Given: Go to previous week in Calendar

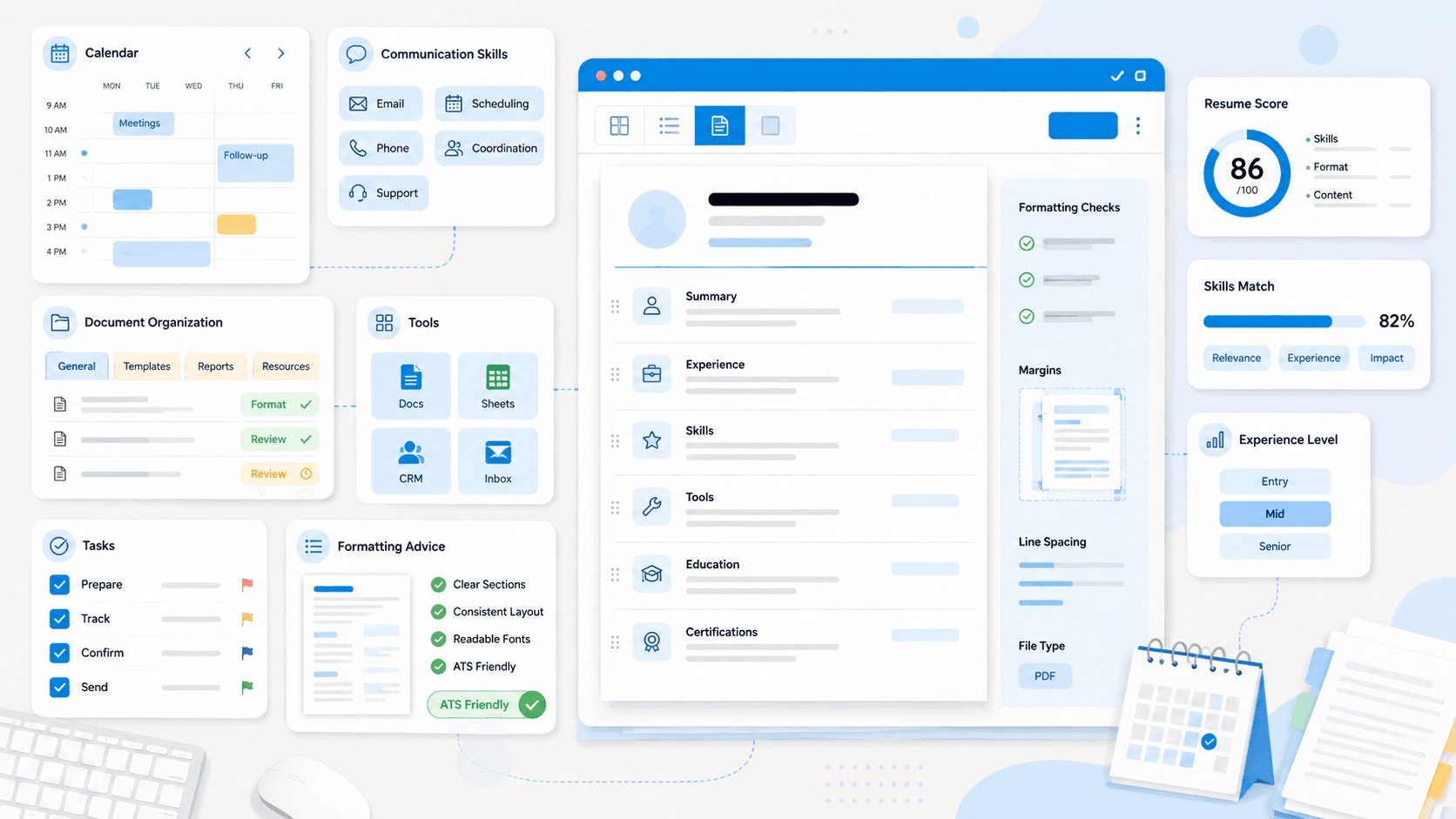Looking at the screenshot, I should click(248, 53).
